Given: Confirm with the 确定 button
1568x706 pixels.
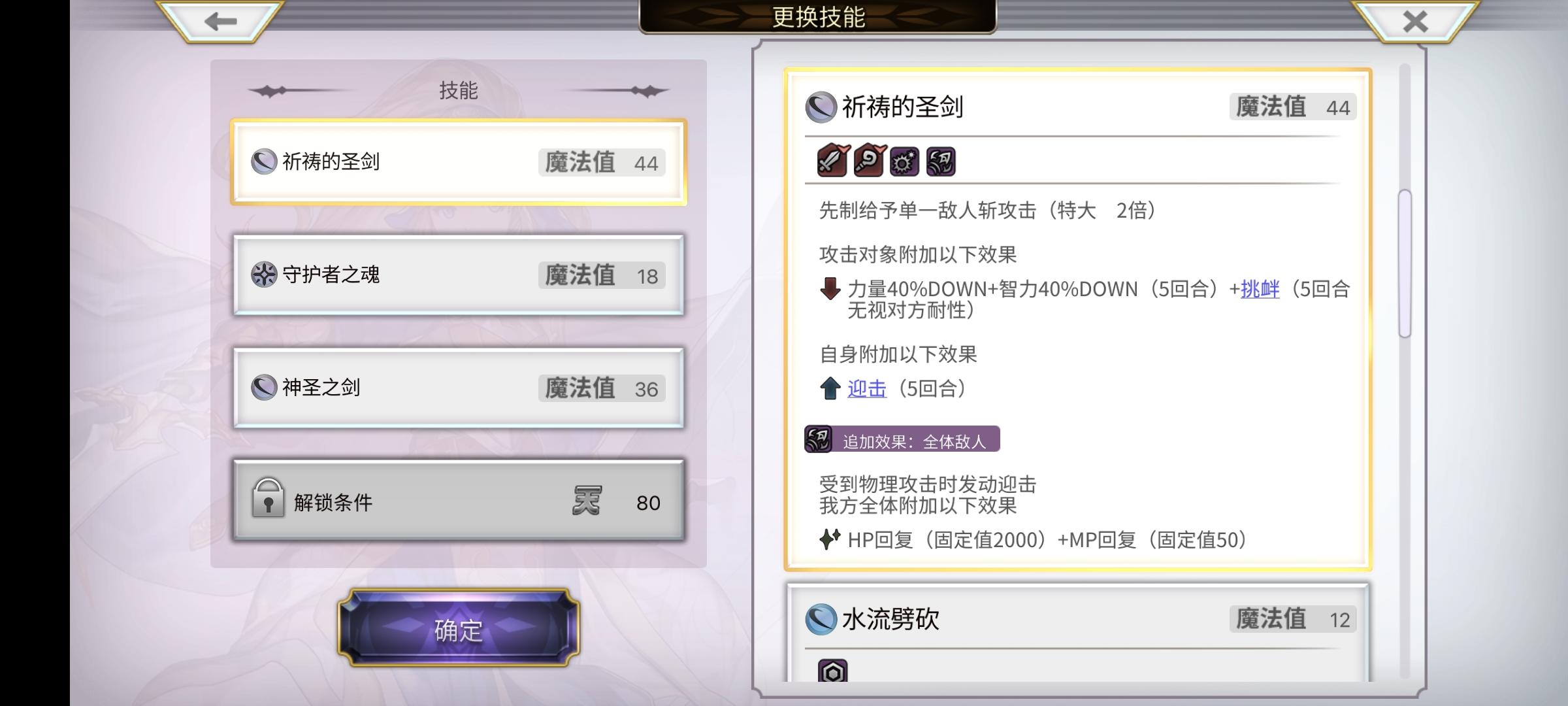Looking at the screenshot, I should coord(459,629).
